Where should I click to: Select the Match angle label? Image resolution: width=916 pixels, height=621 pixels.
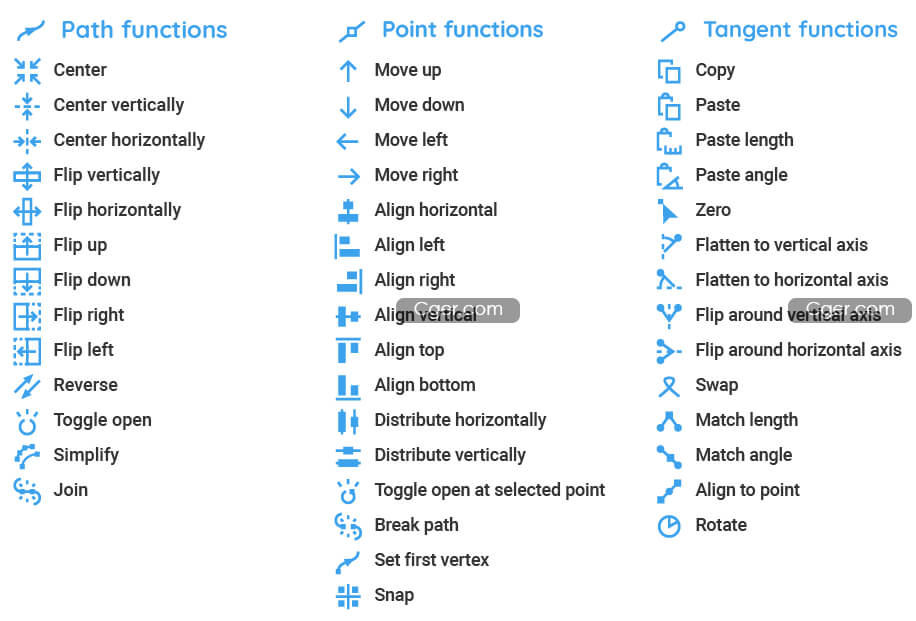pos(744,455)
